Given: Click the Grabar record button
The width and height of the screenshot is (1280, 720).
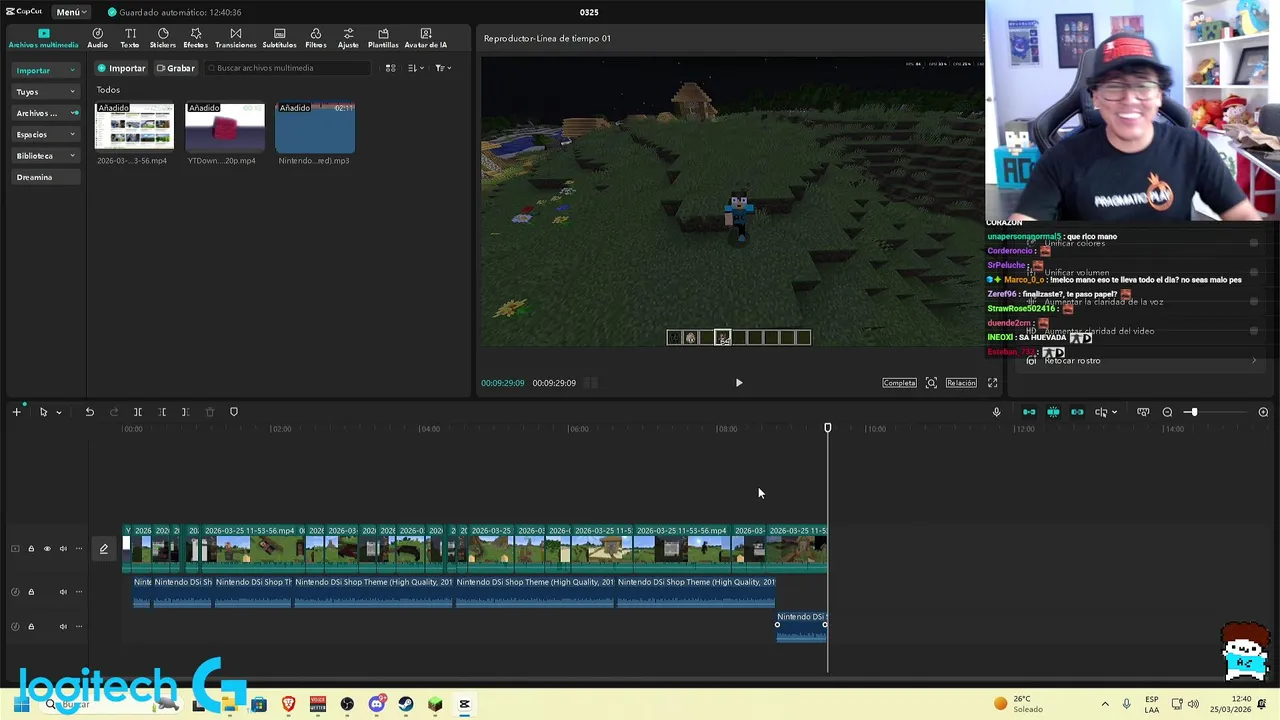Looking at the screenshot, I should tap(175, 68).
